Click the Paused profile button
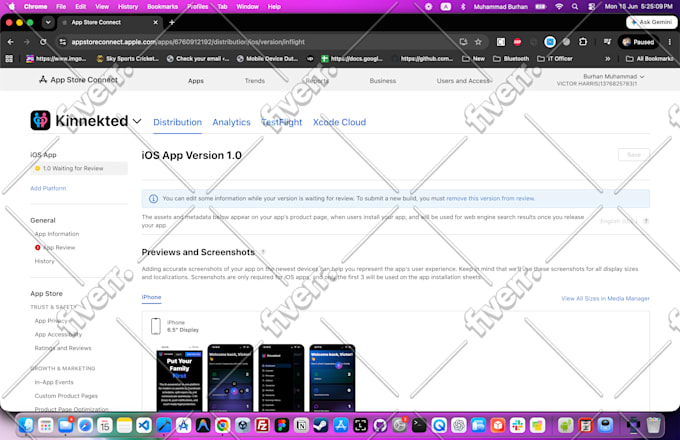This screenshot has height=440, width=680. 638,42
